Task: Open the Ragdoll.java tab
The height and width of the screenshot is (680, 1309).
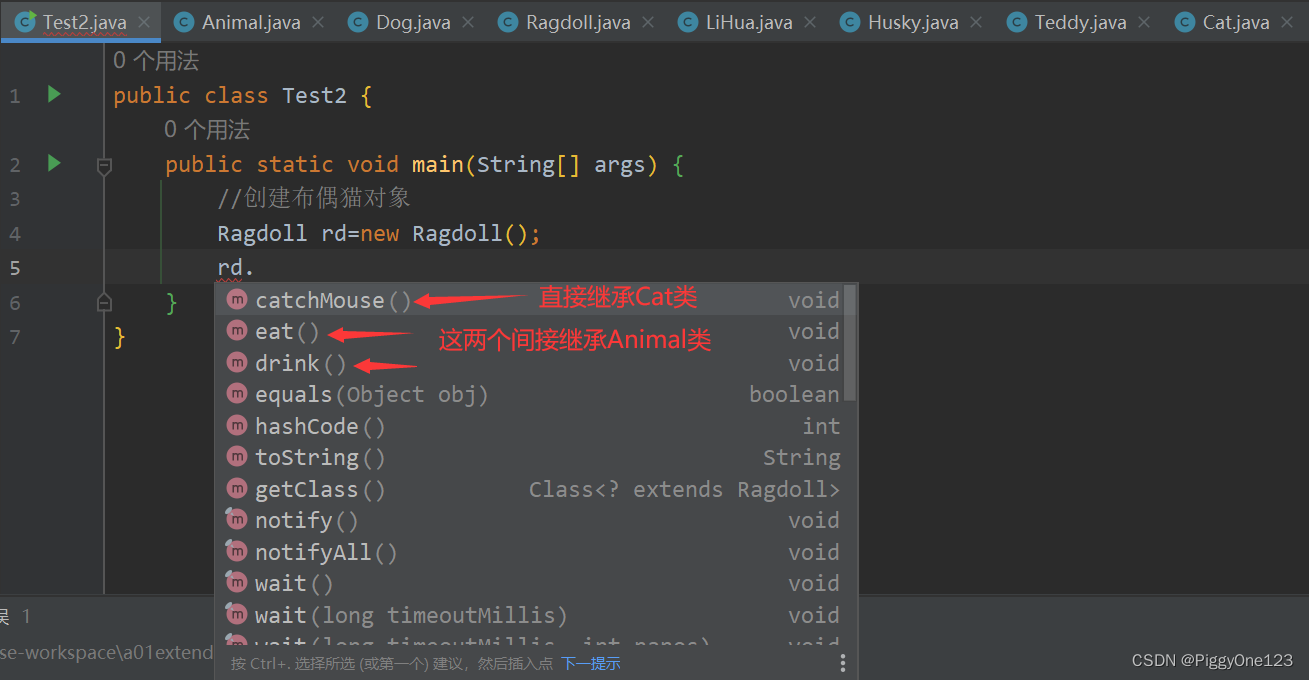Action: click(x=578, y=22)
